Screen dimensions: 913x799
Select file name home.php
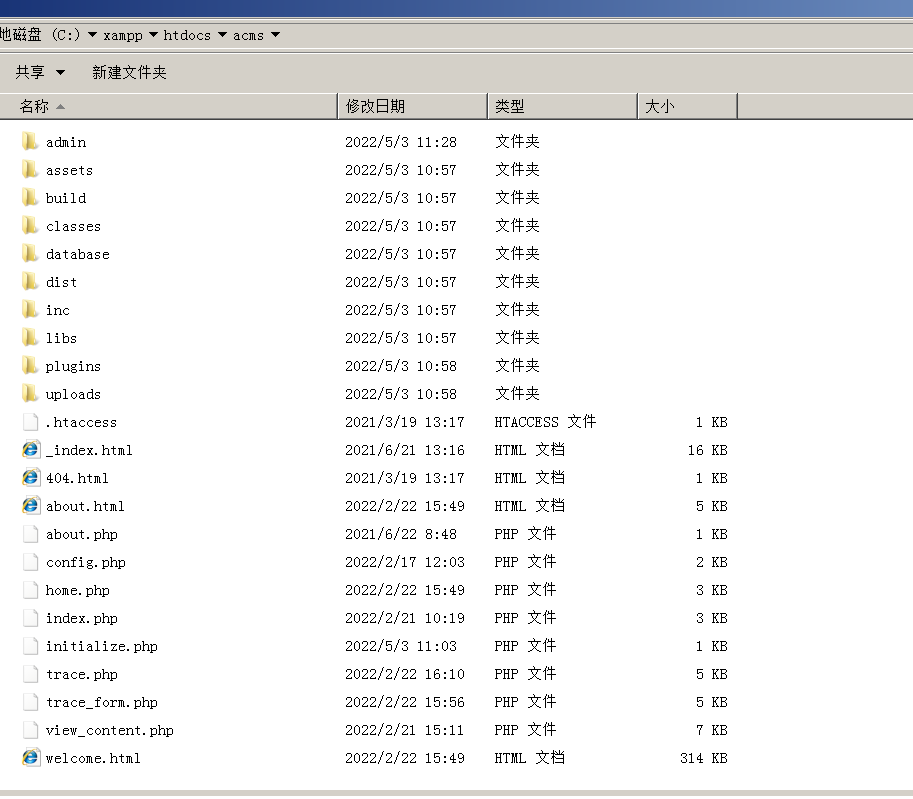click(x=77, y=591)
